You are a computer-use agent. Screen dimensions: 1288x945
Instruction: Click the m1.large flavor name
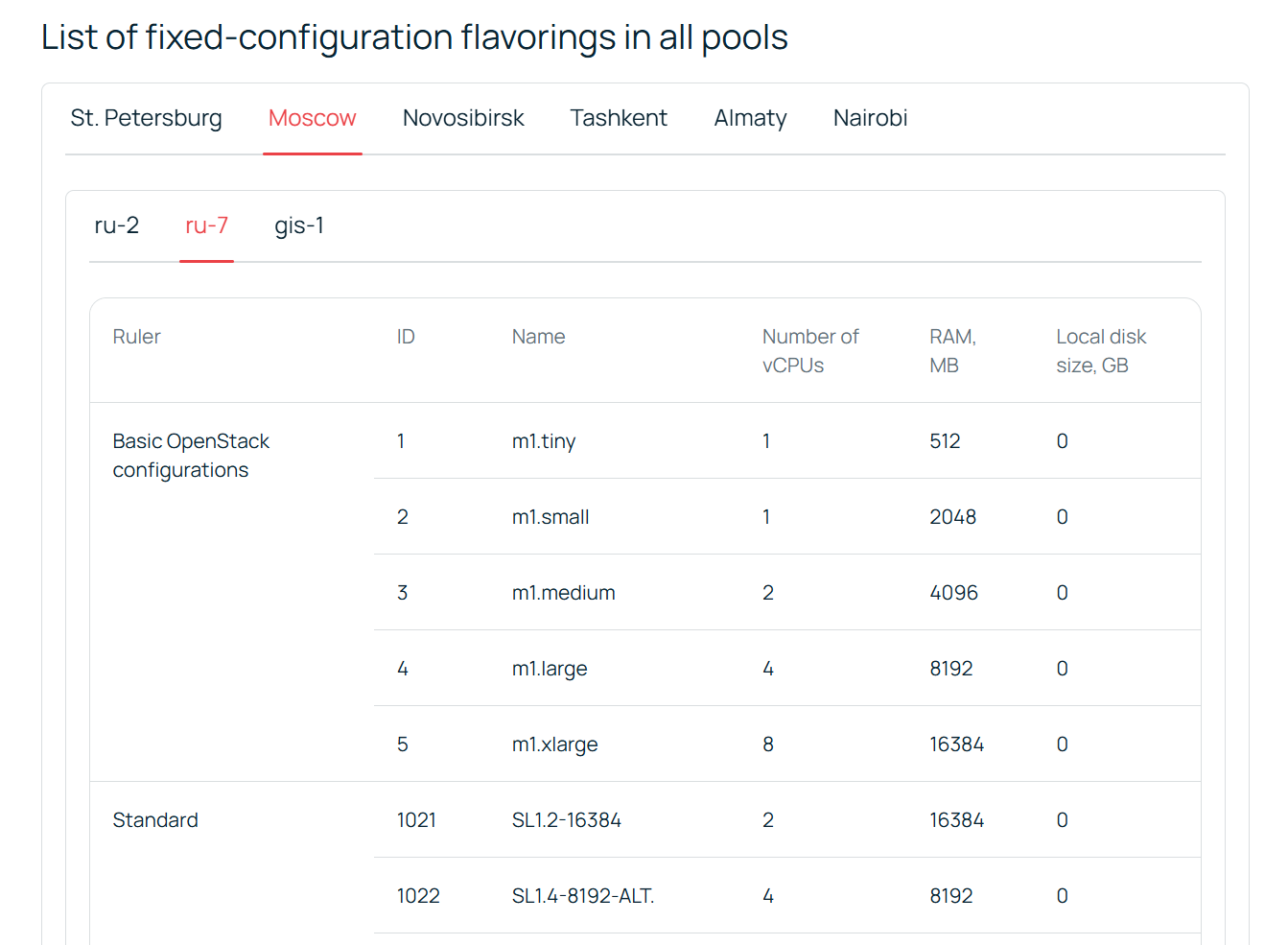pyautogui.click(x=550, y=669)
